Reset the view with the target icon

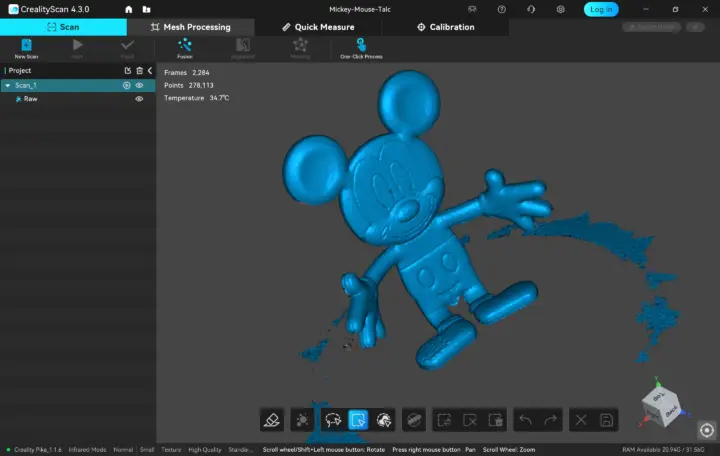(x=707, y=430)
